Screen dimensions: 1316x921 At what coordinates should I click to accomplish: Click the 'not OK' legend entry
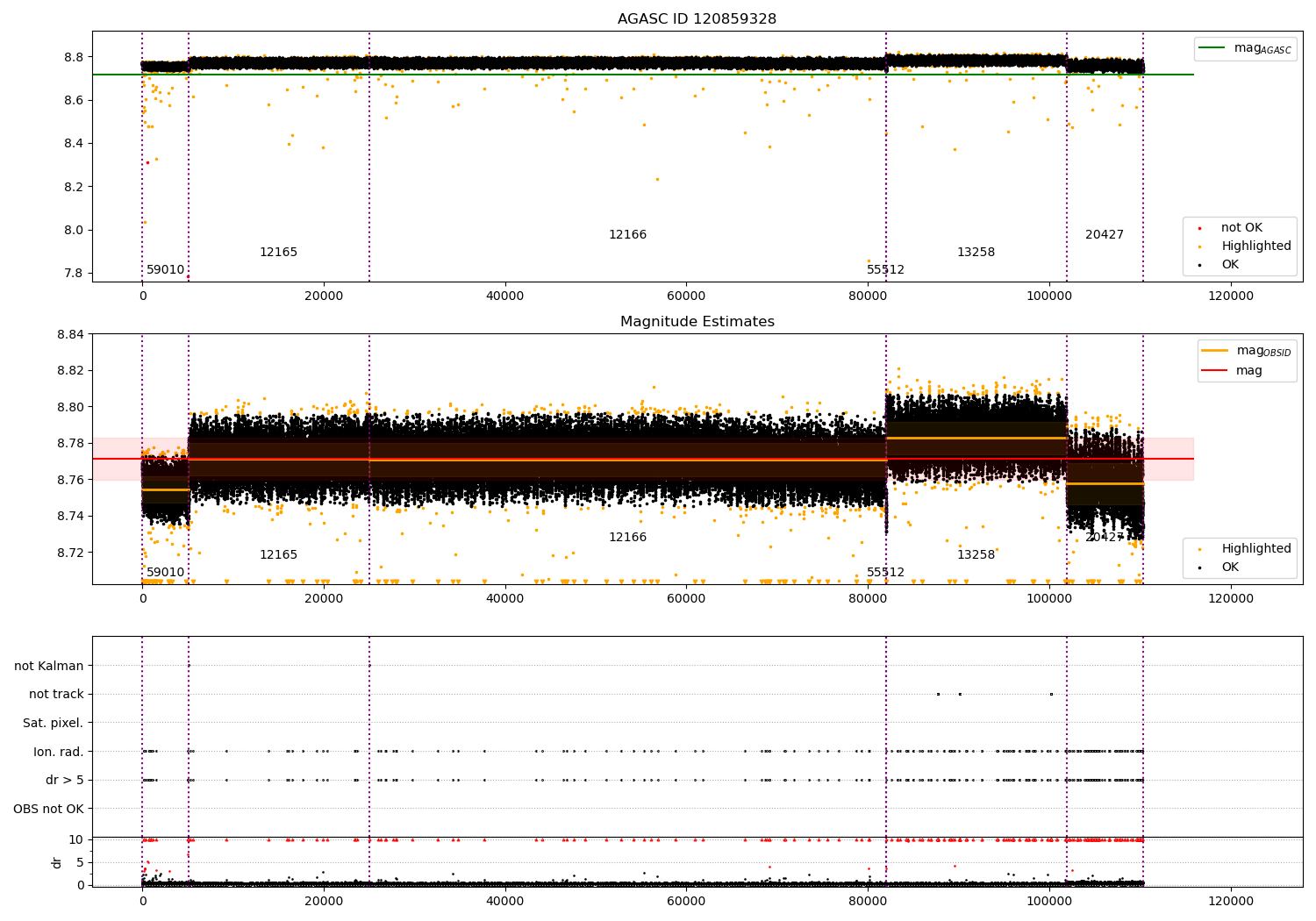(x=1241, y=228)
